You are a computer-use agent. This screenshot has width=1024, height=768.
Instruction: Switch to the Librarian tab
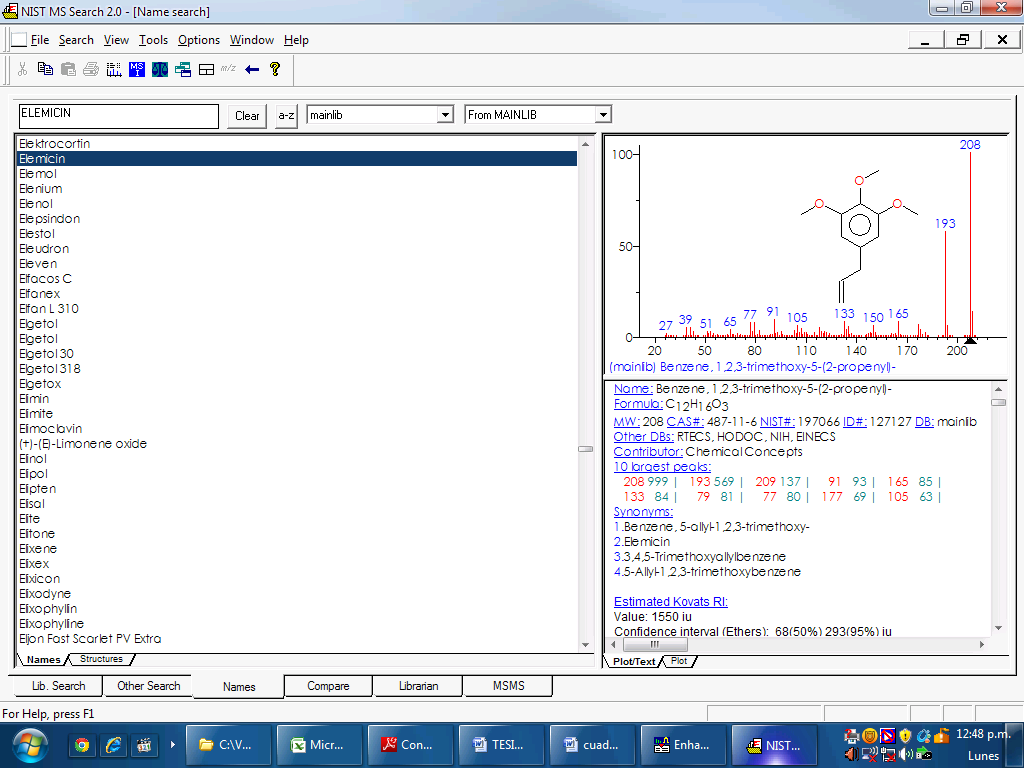pyautogui.click(x=418, y=686)
